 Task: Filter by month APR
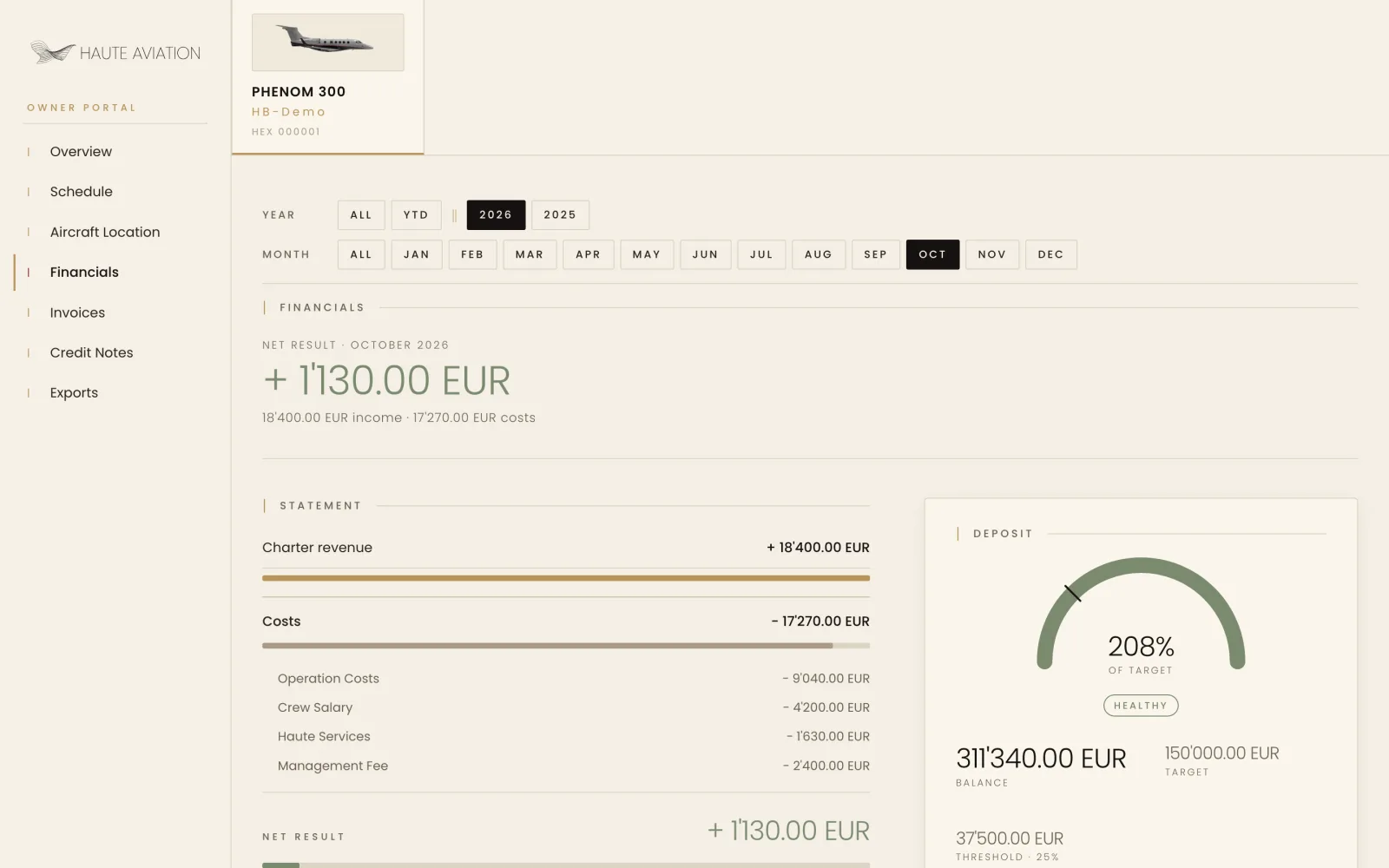point(589,254)
